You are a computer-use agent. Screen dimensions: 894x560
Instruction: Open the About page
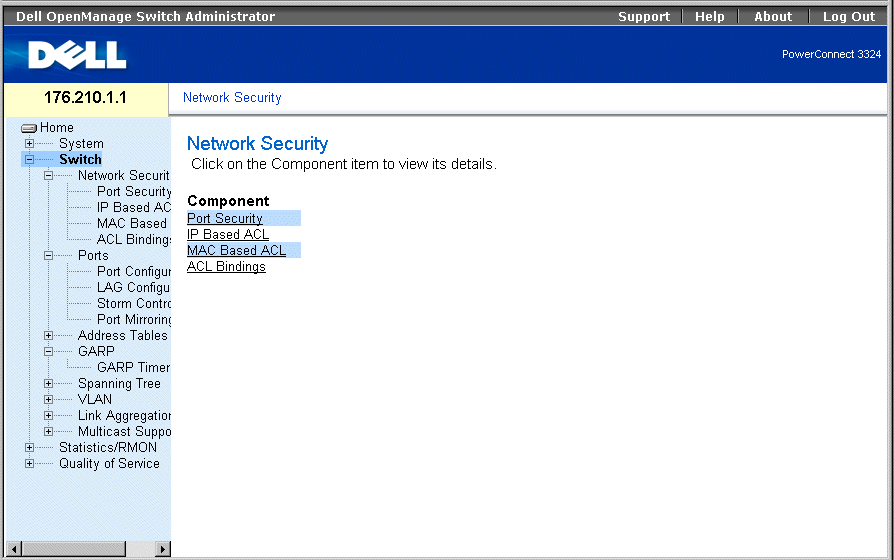click(x=773, y=17)
